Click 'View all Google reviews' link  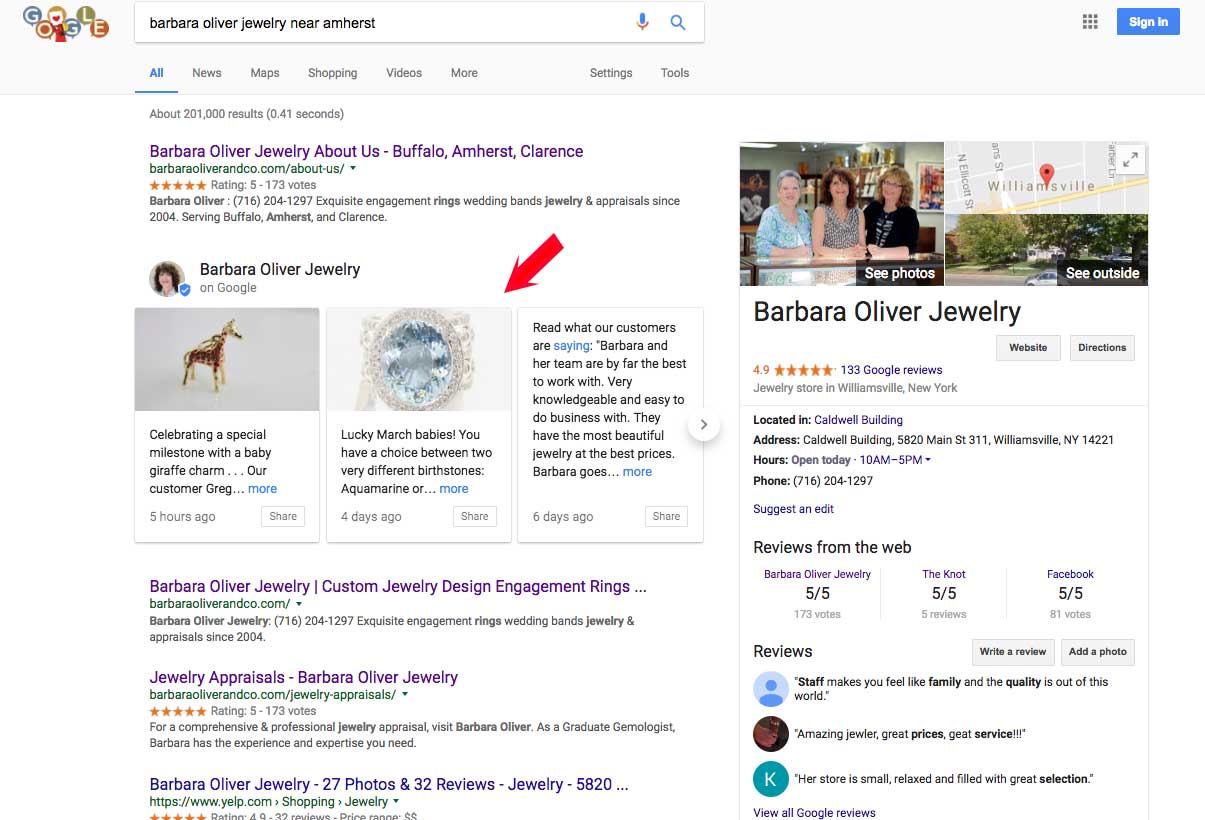pos(814,813)
